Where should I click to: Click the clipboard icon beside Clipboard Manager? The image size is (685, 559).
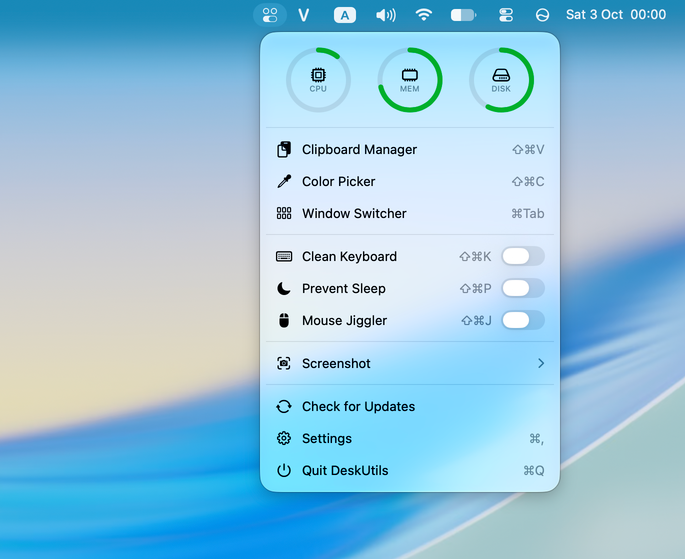pyautogui.click(x=284, y=149)
